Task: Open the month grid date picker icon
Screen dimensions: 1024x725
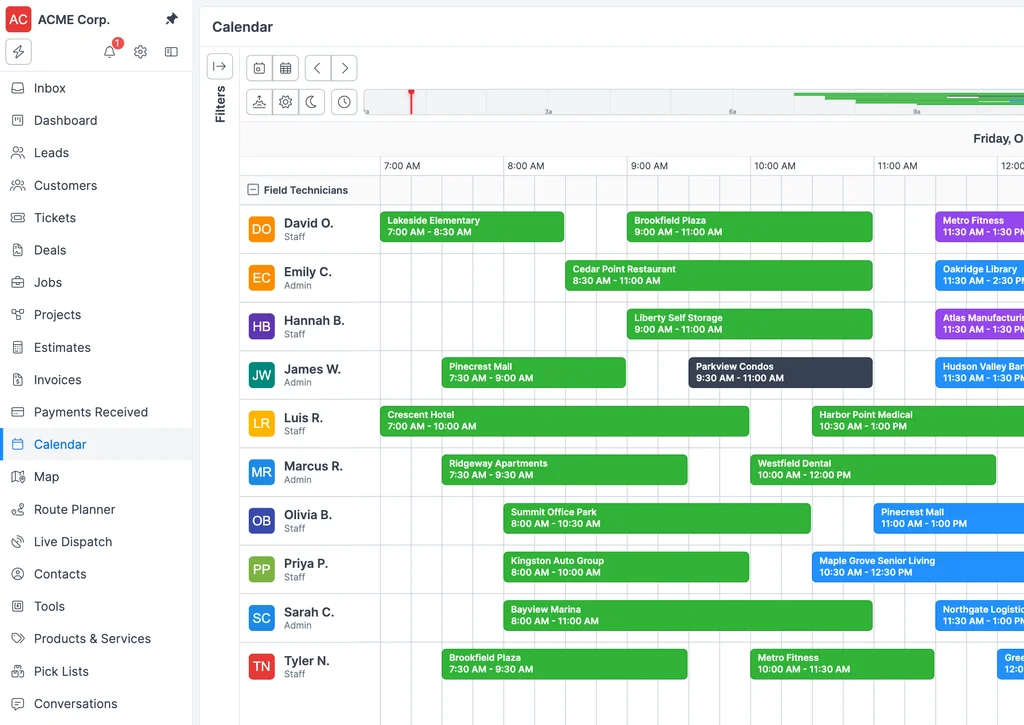Action: click(285, 68)
